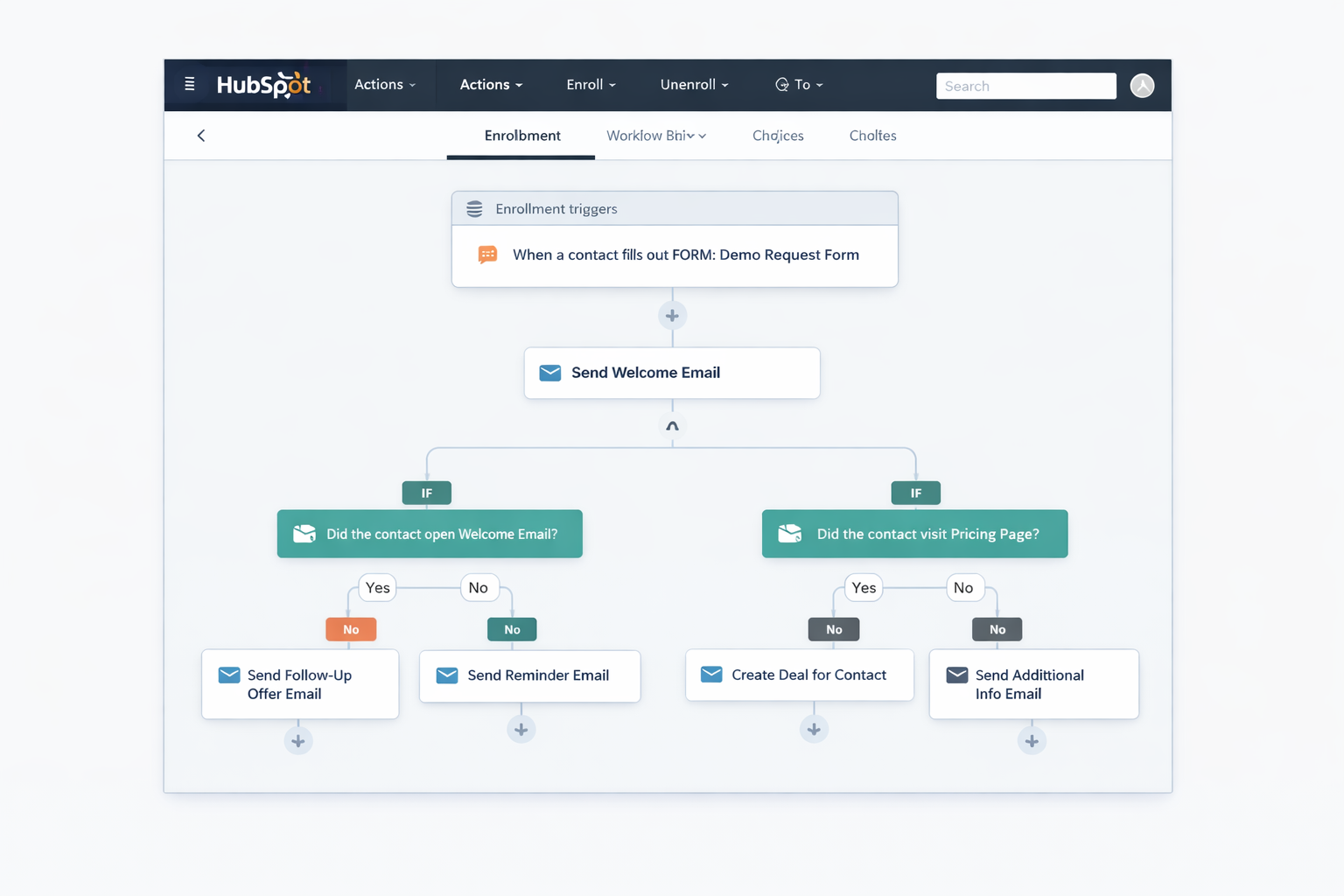Go back using the left arrow
The width and height of the screenshot is (1344, 896).
pos(201,136)
